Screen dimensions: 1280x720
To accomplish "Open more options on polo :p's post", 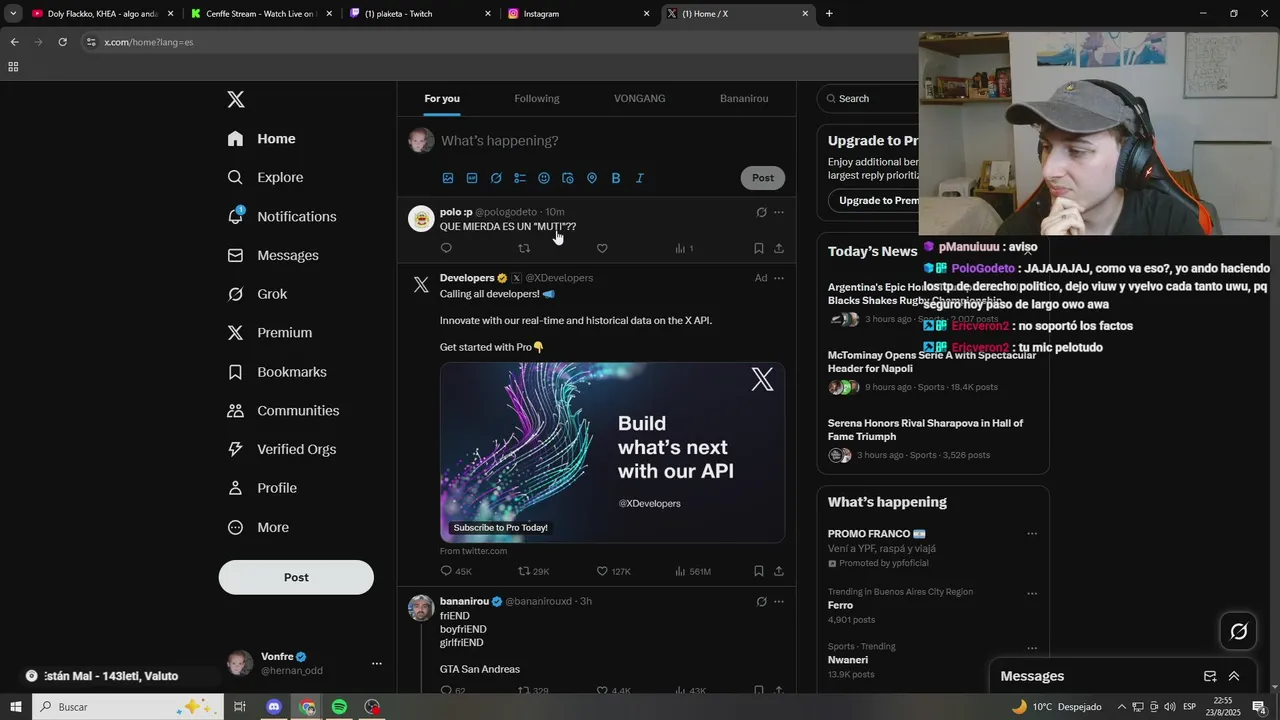I will [779, 212].
